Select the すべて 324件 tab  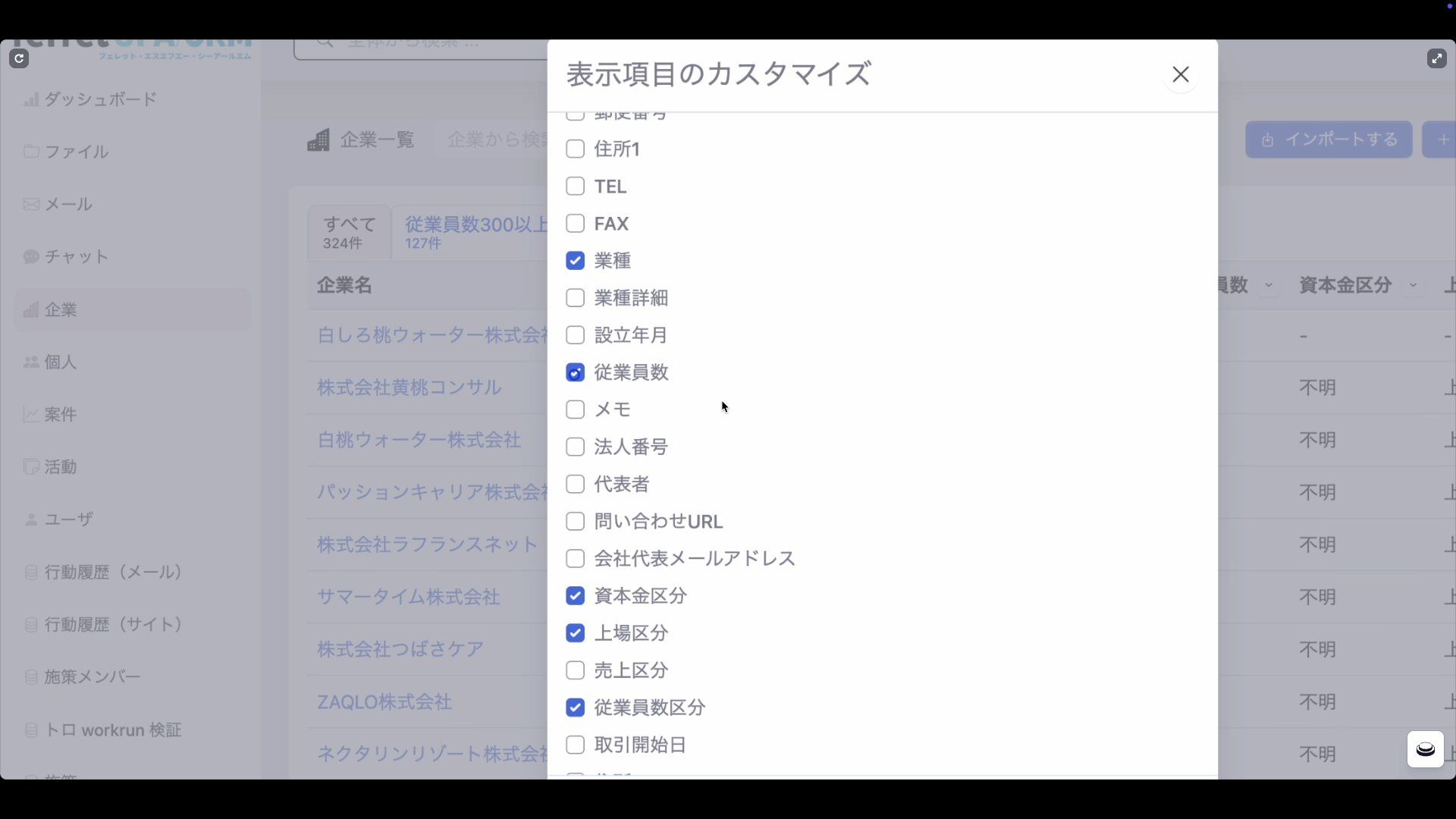pos(350,233)
